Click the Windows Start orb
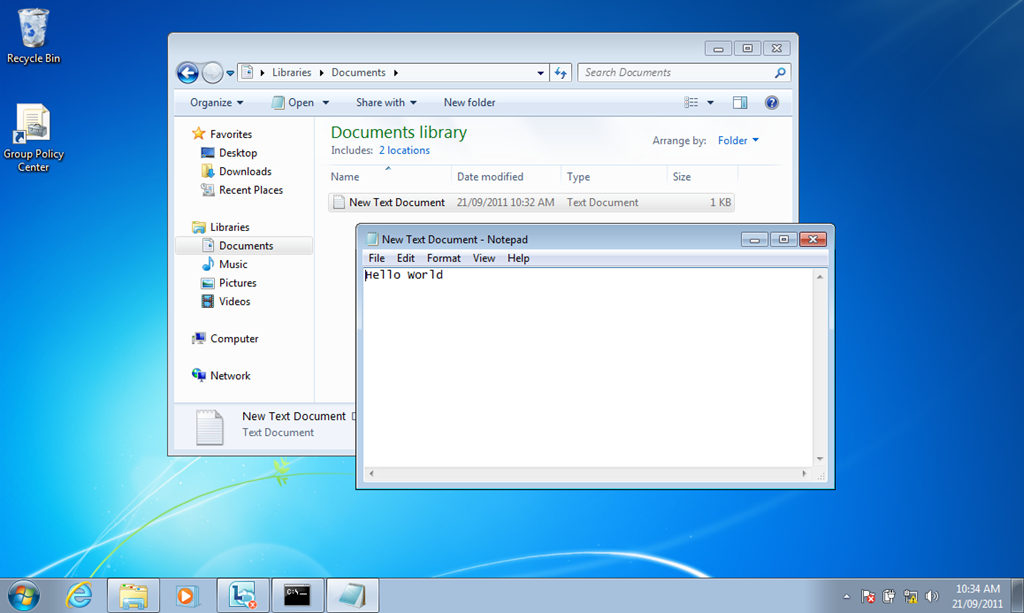The image size is (1024, 613). tap(23, 595)
